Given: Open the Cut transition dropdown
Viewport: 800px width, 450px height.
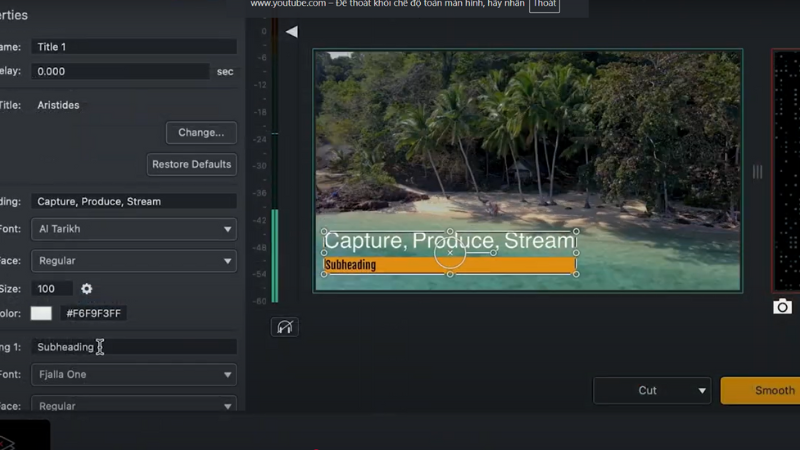Looking at the screenshot, I should pyautogui.click(x=652, y=390).
